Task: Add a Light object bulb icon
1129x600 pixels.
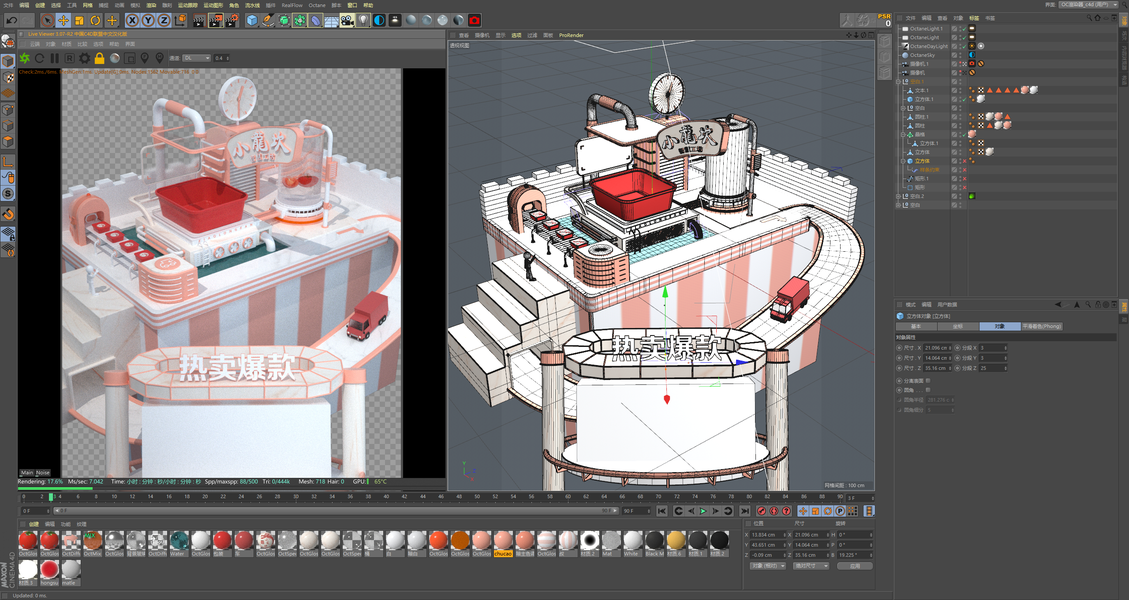Action: 363,20
